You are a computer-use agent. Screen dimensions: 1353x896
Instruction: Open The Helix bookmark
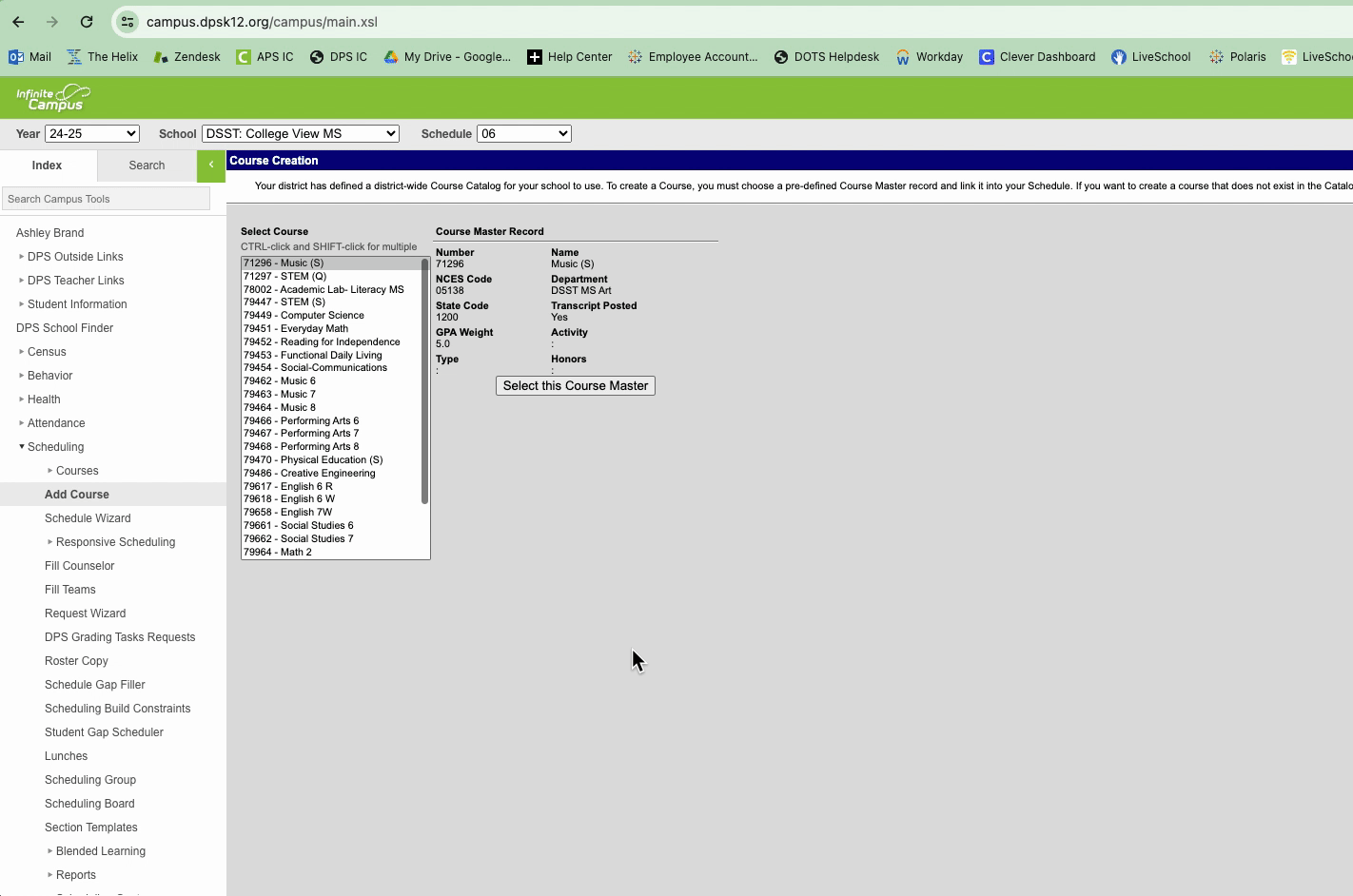(103, 57)
